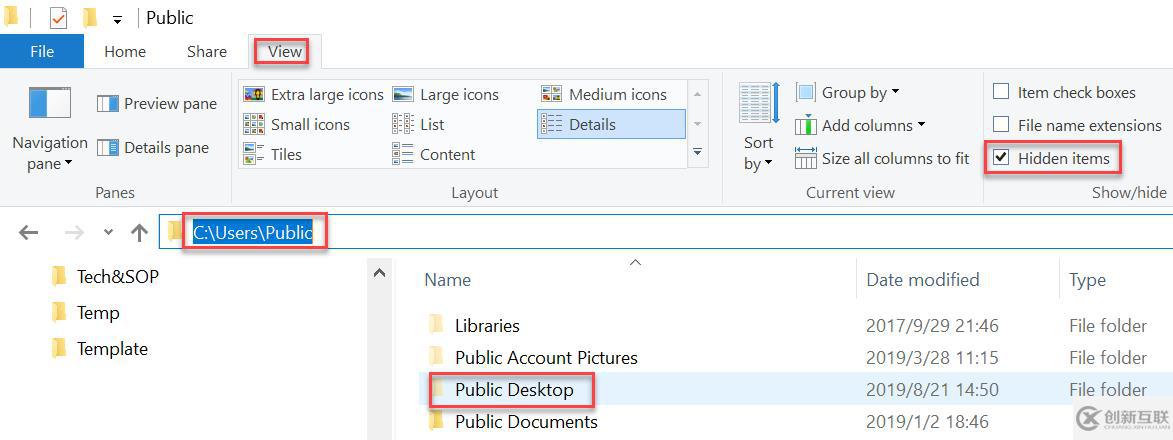Switch to the Share tab
Image resolution: width=1173 pixels, height=440 pixels.
pos(206,51)
